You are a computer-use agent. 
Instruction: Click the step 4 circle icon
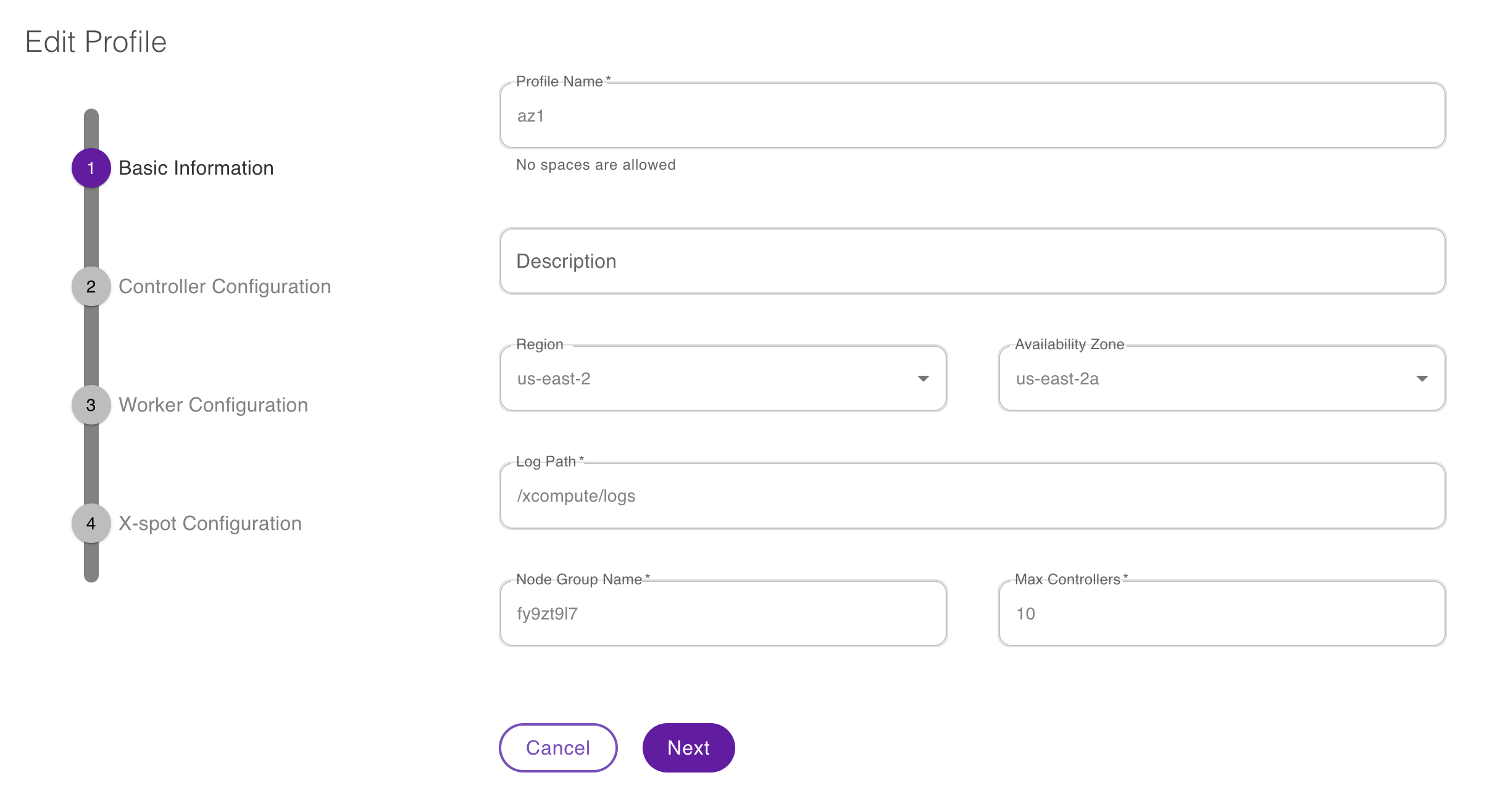pyautogui.click(x=91, y=523)
